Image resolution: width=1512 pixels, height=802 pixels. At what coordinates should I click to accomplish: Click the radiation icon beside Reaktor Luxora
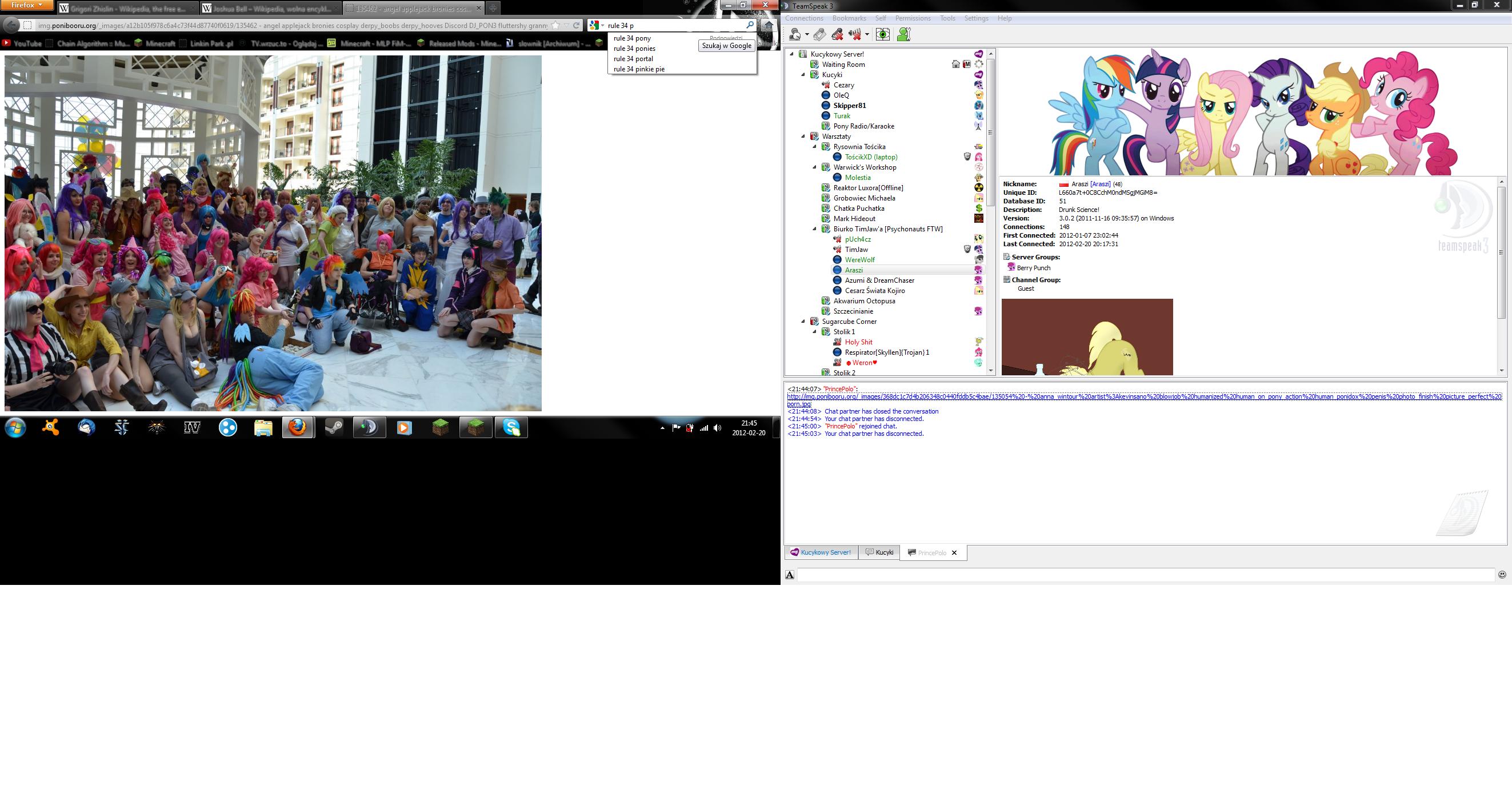tap(978, 188)
